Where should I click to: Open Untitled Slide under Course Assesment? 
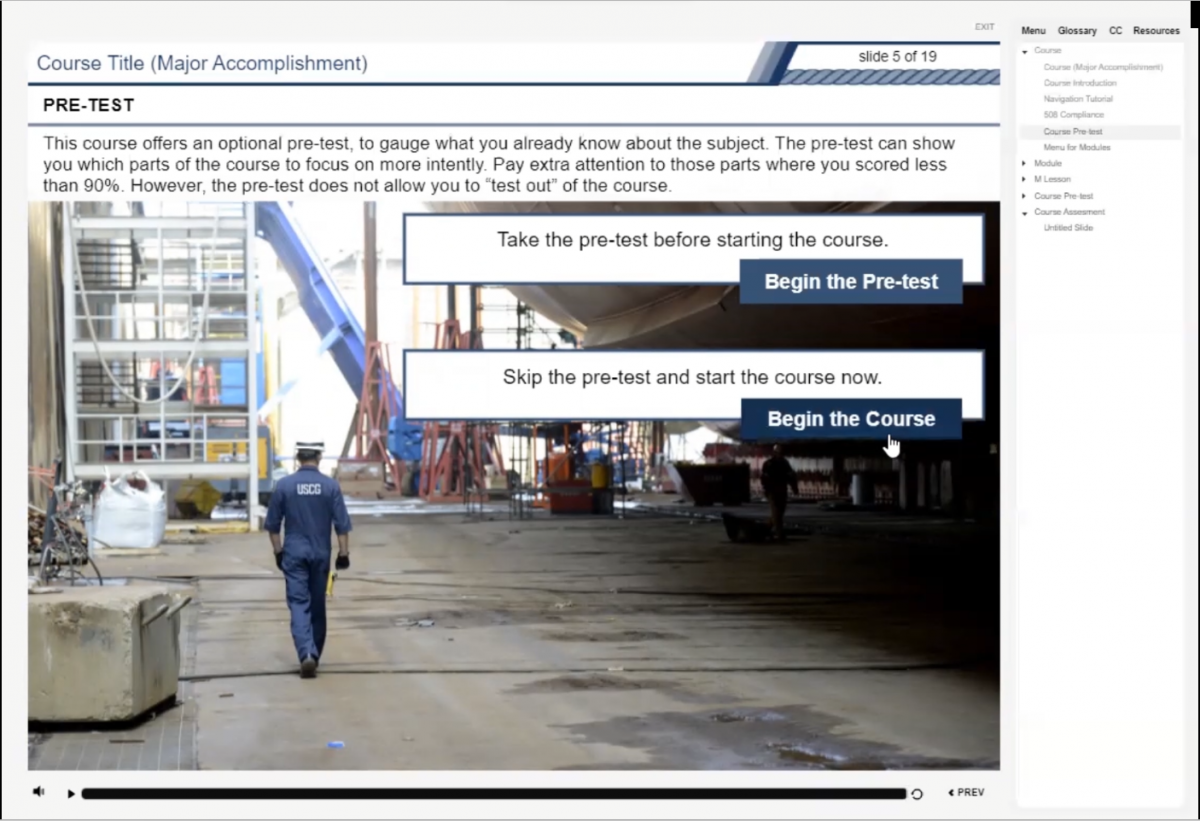click(1068, 228)
